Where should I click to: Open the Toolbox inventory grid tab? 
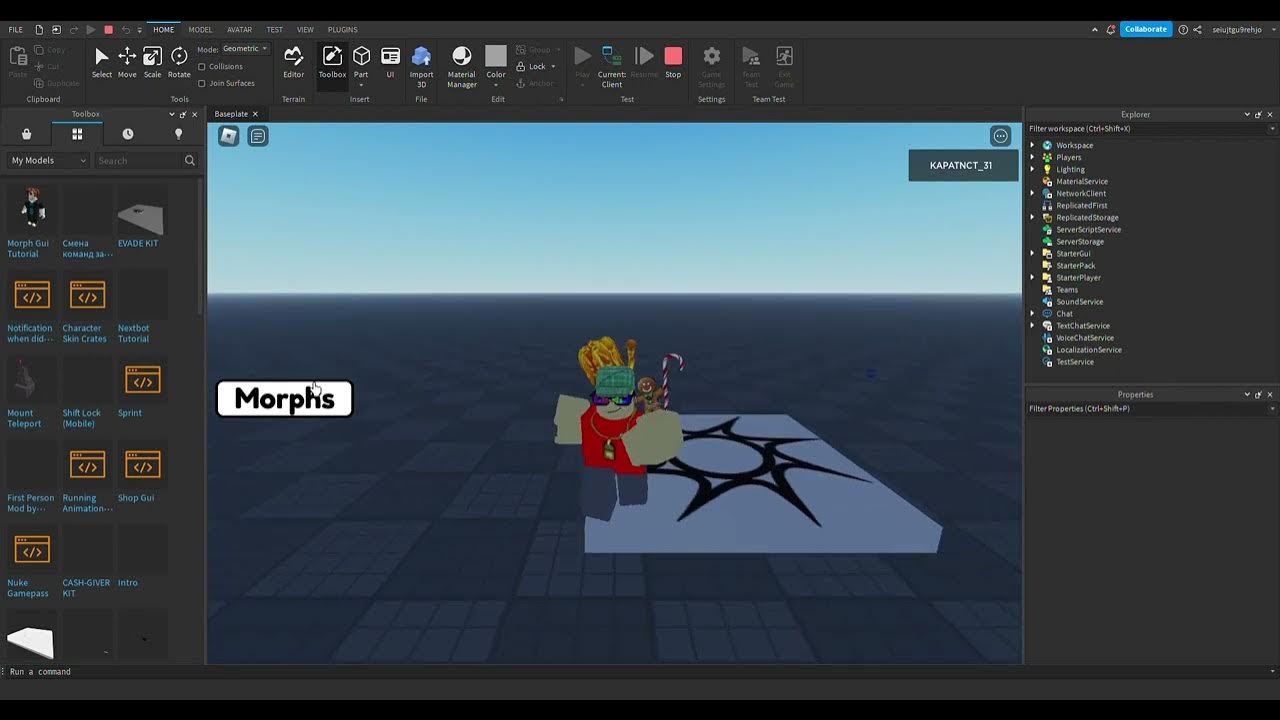[x=77, y=134]
